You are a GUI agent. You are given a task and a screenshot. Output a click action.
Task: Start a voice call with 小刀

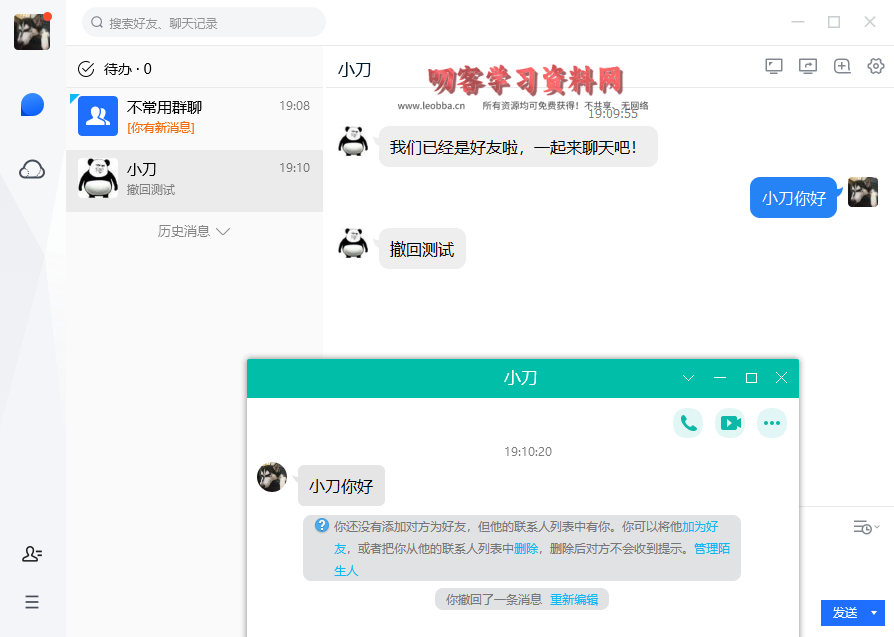[688, 423]
